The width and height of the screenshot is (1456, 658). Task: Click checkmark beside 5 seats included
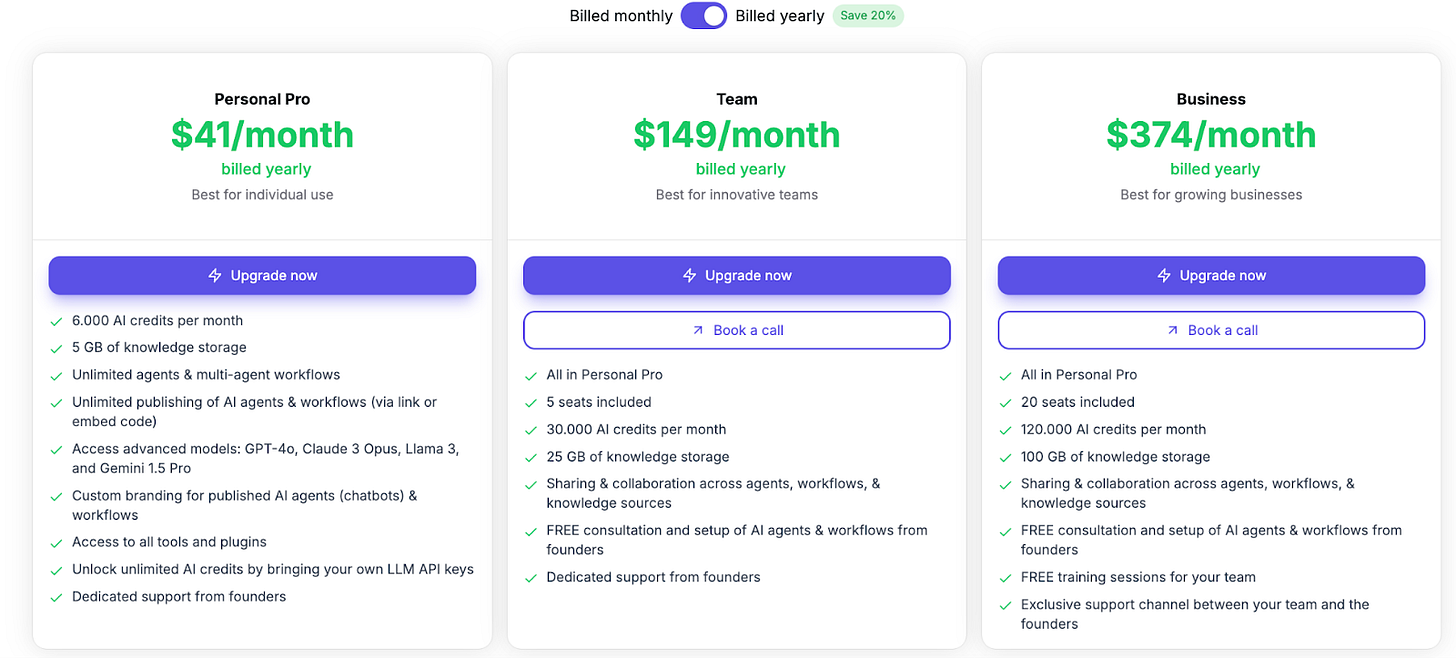tap(531, 402)
